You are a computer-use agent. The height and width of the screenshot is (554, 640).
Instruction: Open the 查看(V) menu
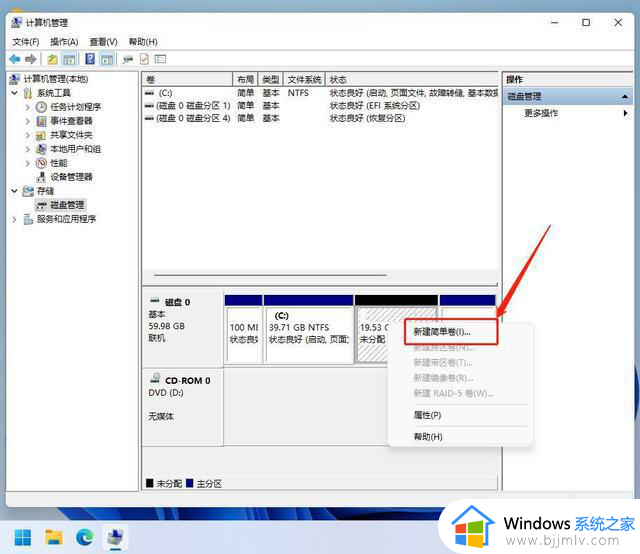click(103, 42)
